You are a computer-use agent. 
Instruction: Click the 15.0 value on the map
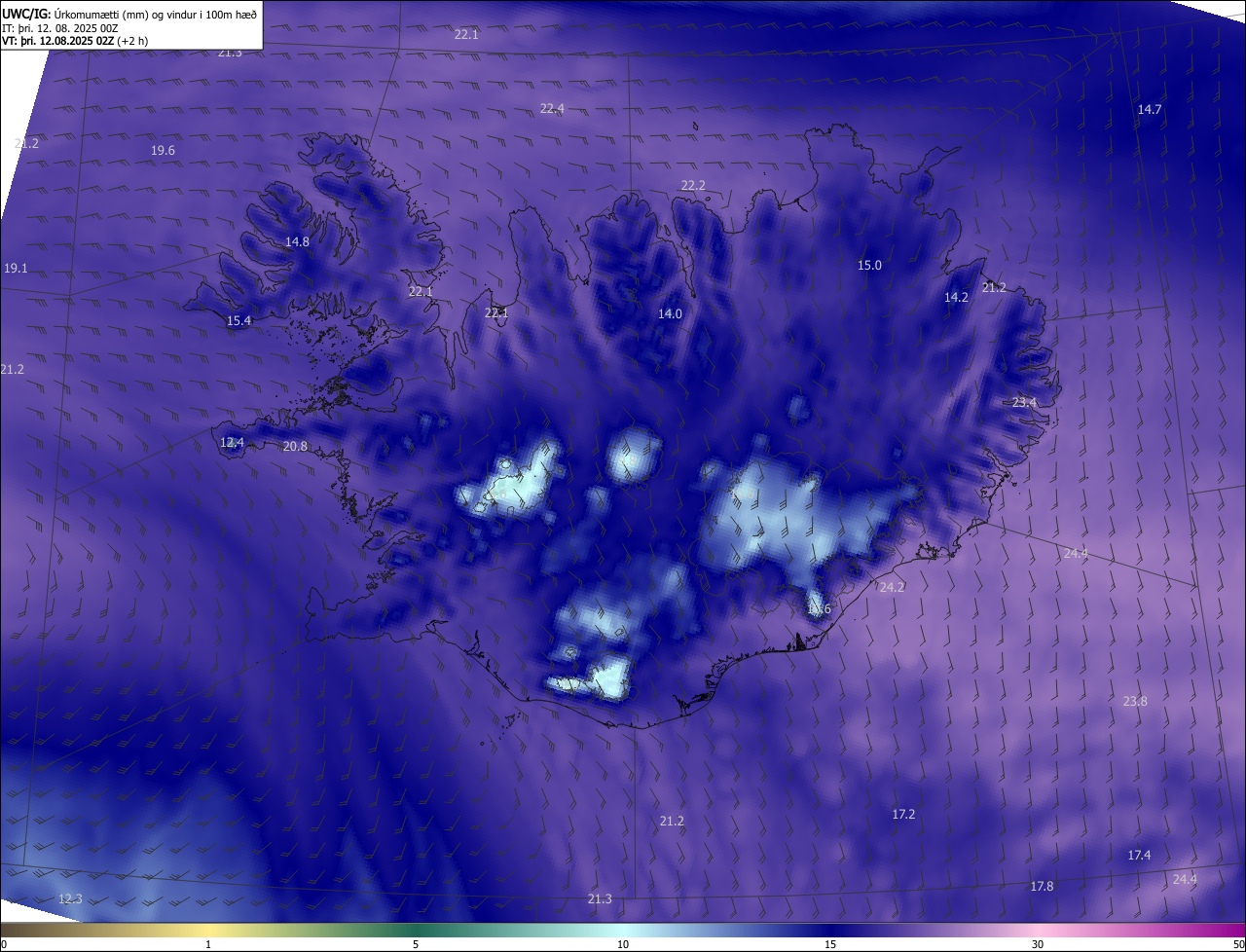pos(869,265)
